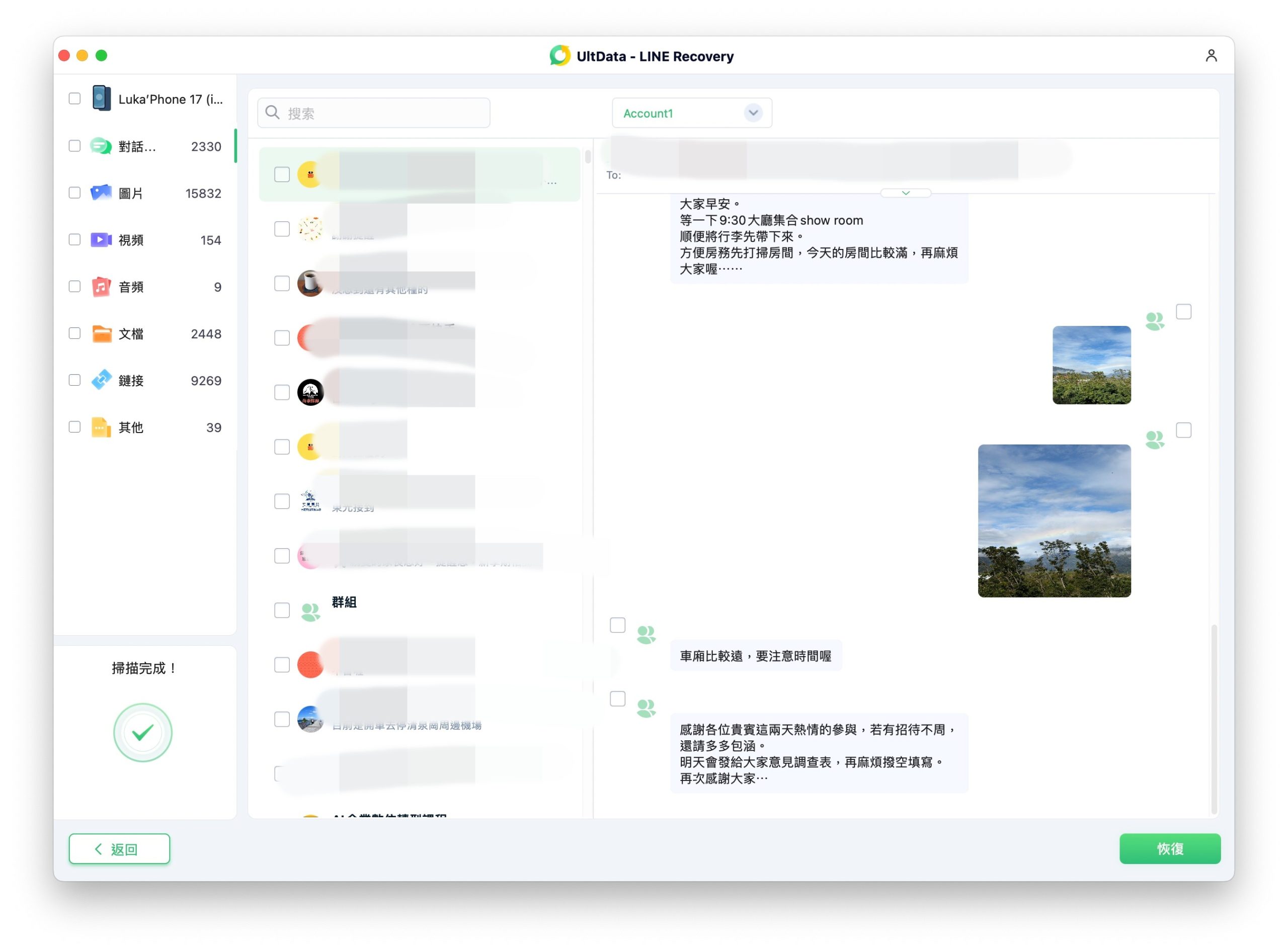
Task: Open the 鏈接 links category icon
Action: (x=101, y=380)
